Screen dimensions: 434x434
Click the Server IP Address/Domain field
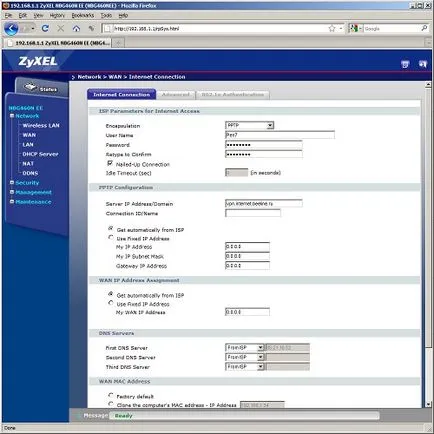coord(264,203)
